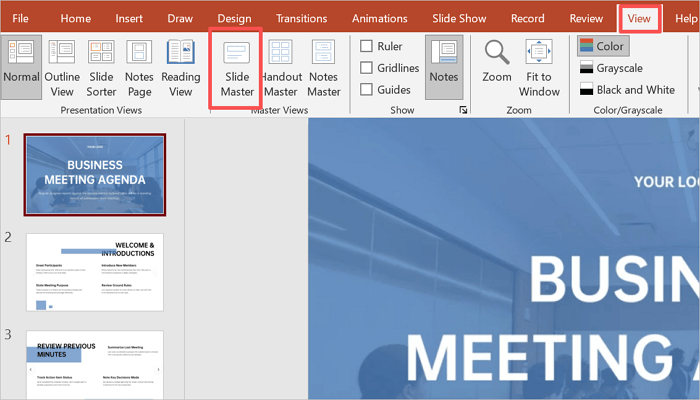
Task: Select slide 3 Review Previous Minutes thumbnail
Action: click(x=95, y=364)
